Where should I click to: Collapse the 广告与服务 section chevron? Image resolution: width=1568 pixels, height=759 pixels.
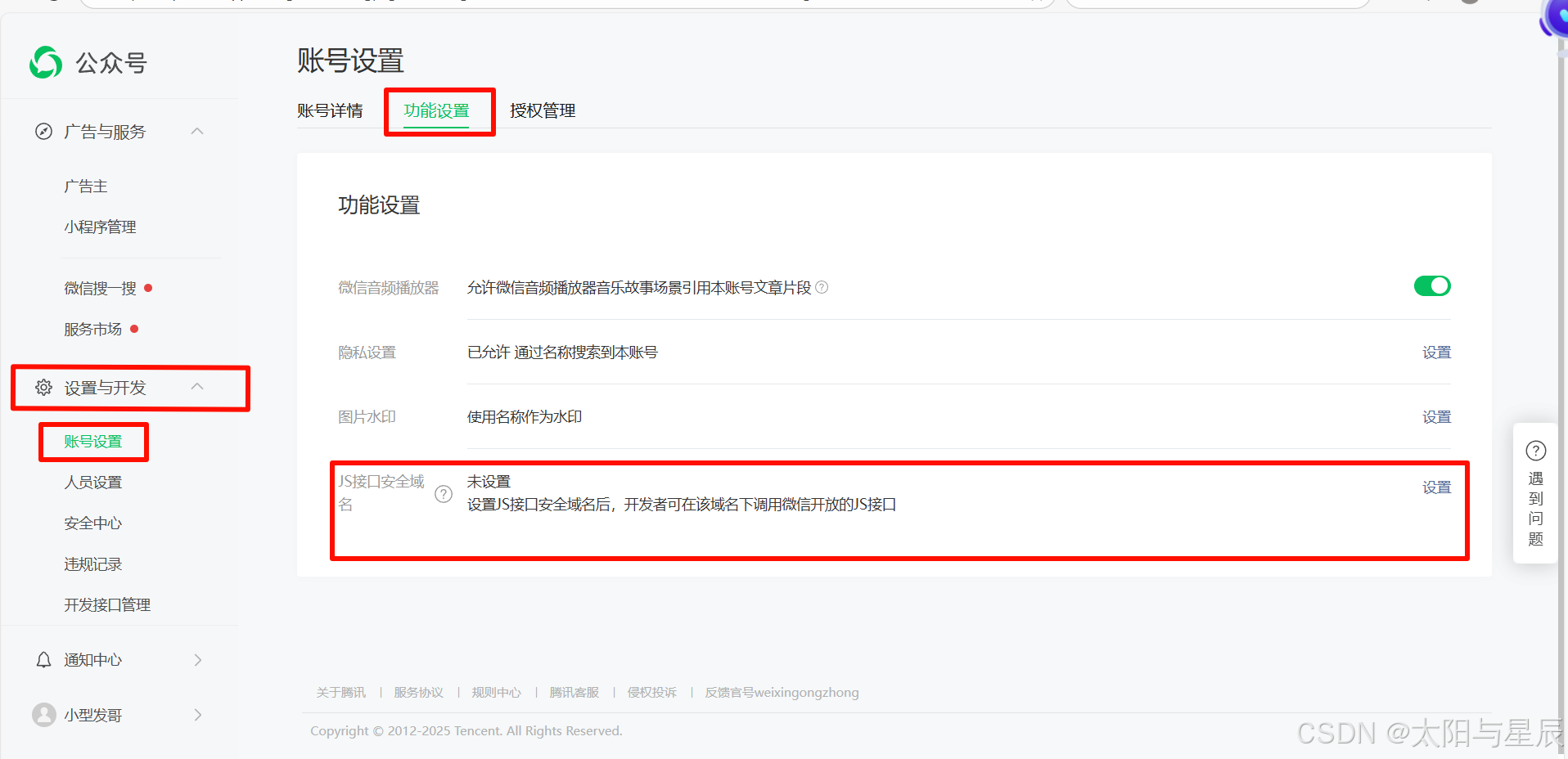pos(197,132)
